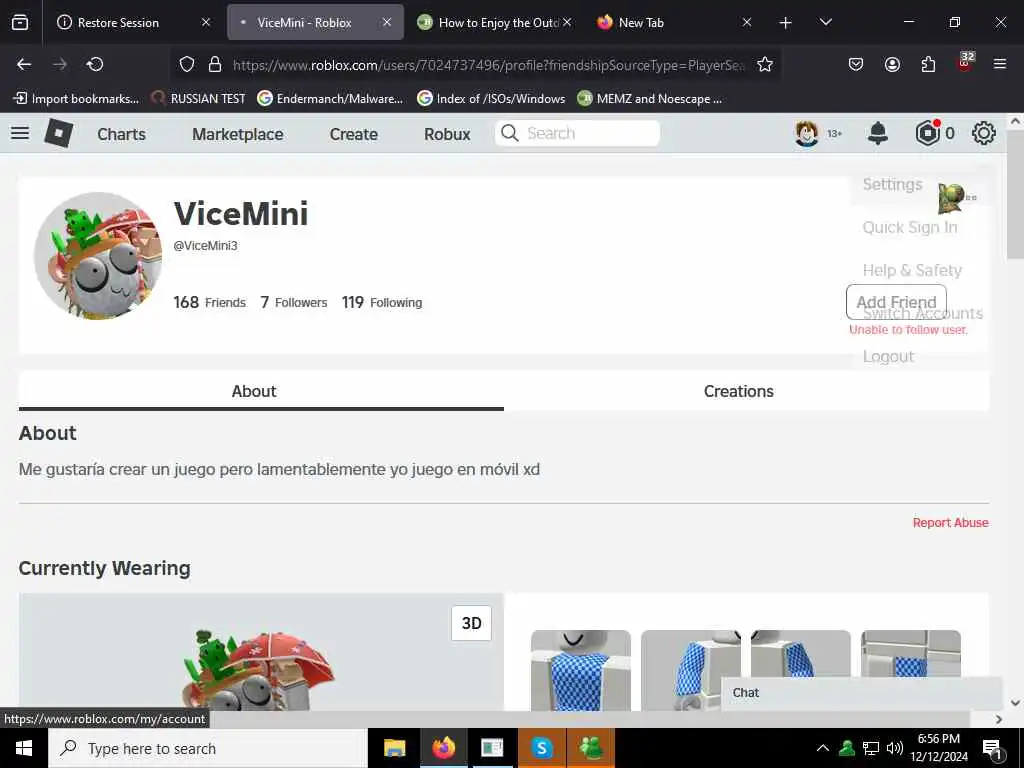Click Import bookmarks in bookmarks bar
This screenshot has width=1024, height=768.
[76, 99]
